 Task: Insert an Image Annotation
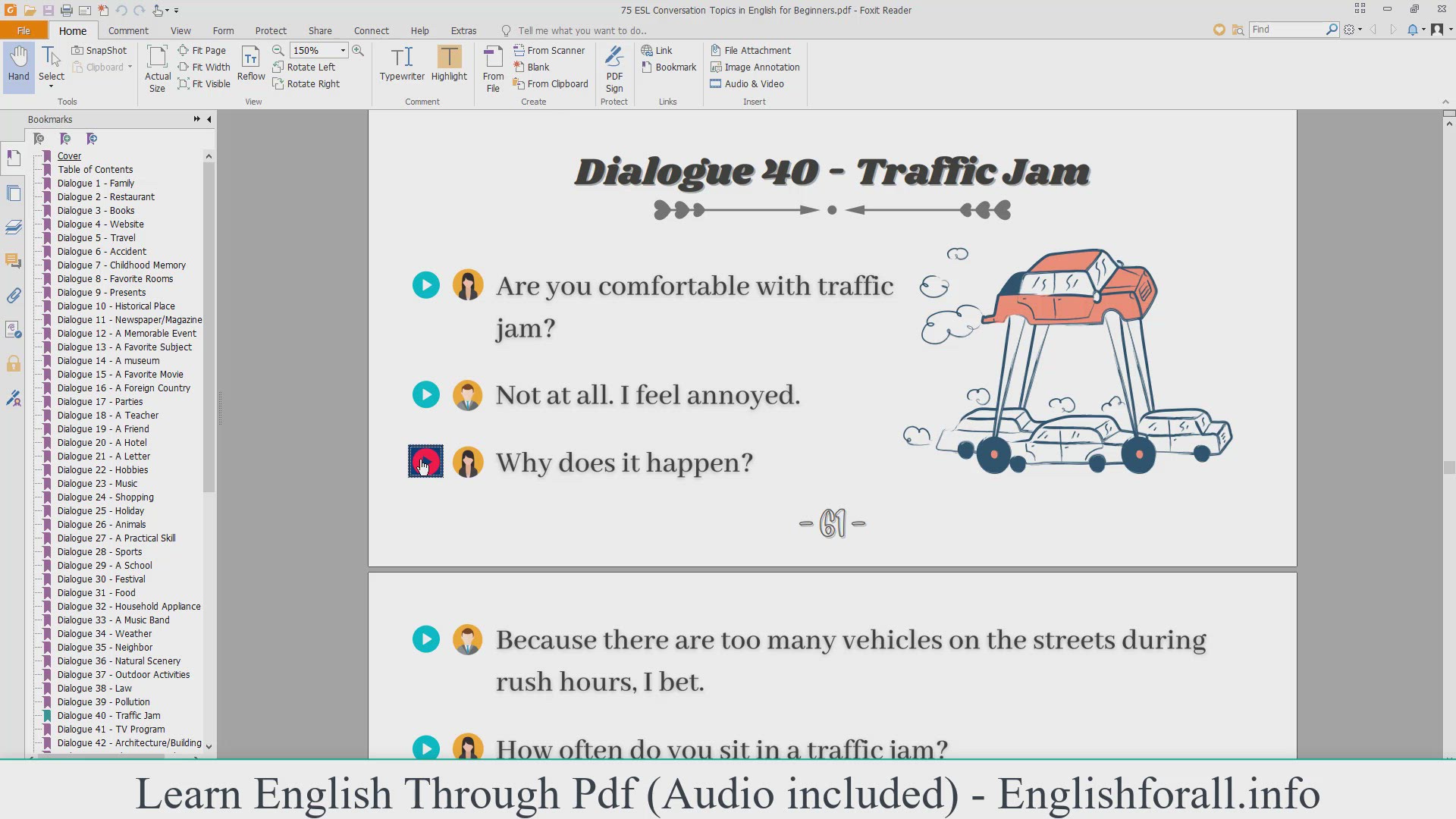(x=755, y=67)
